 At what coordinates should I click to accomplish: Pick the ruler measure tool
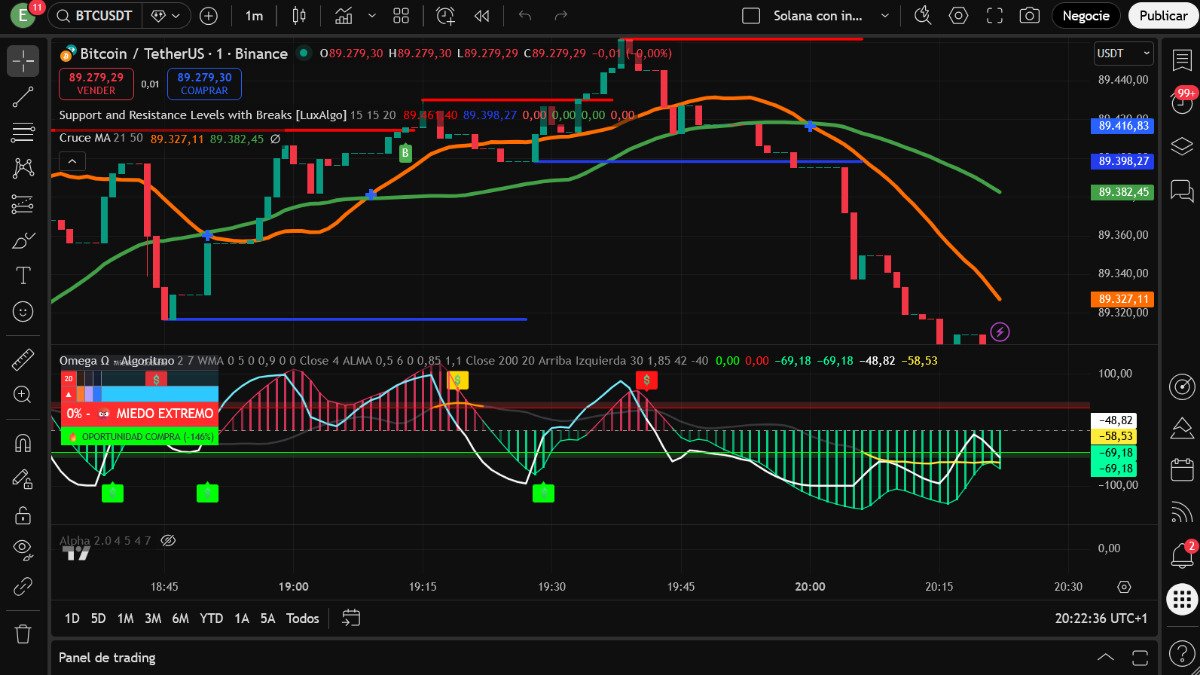(23, 359)
